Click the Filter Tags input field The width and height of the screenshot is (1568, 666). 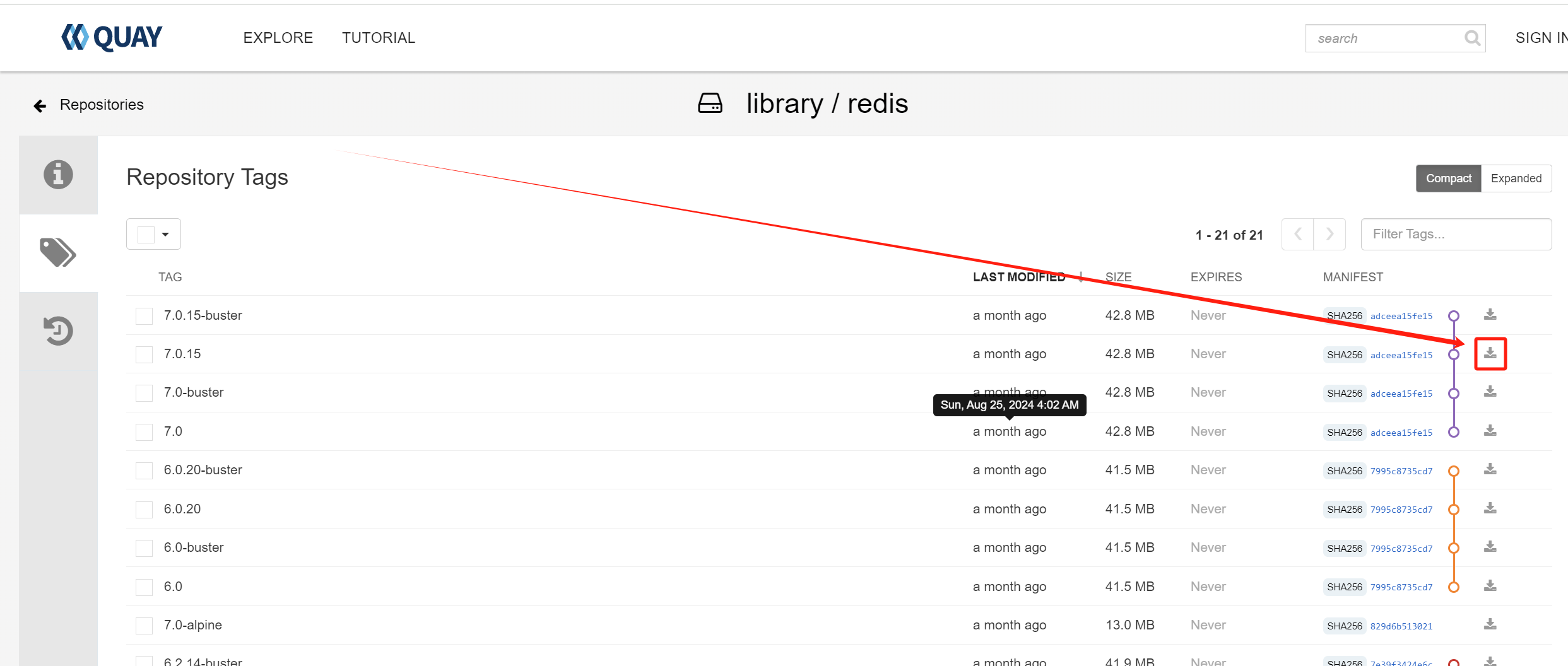click(1456, 234)
